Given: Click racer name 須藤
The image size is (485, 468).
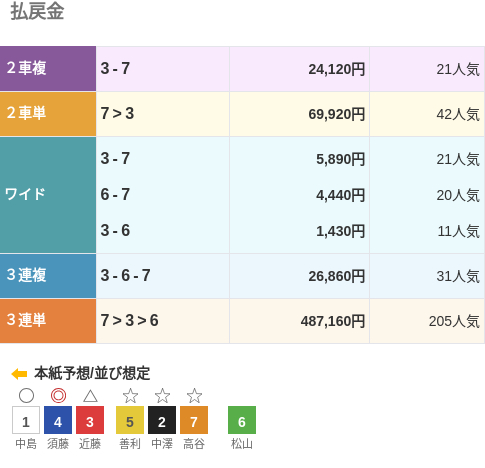Looking at the screenshot, I should click(x=58, y=444).
